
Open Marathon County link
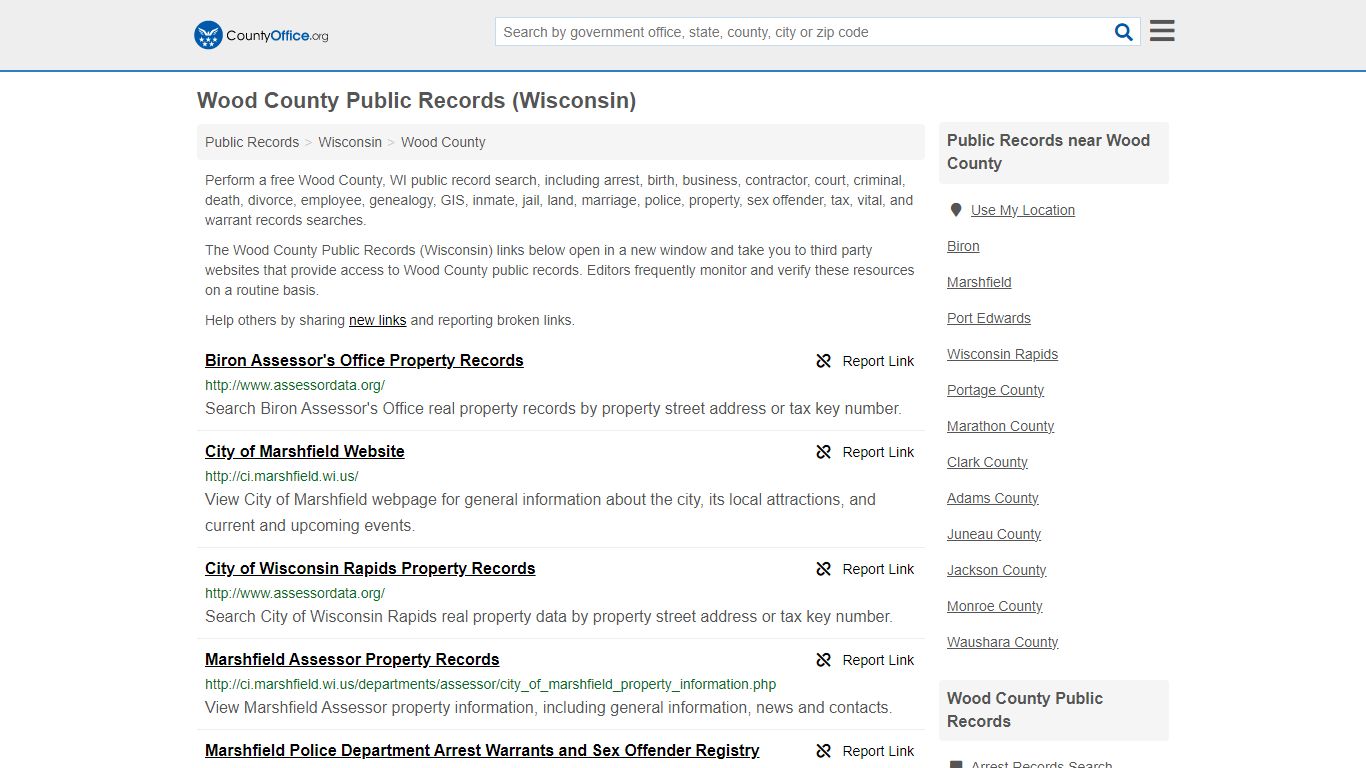coord(1000,426)
